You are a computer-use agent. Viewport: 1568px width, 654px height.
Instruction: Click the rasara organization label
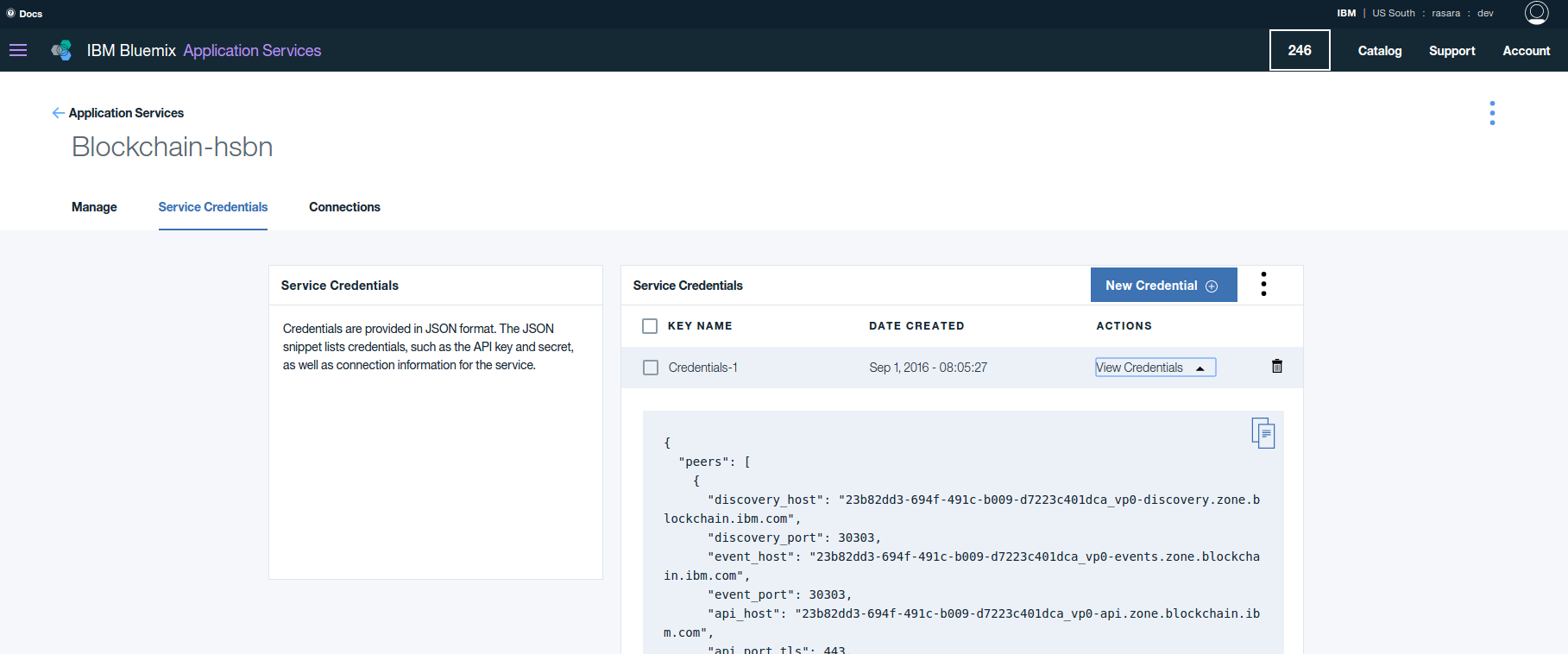tap(1446, 13)
